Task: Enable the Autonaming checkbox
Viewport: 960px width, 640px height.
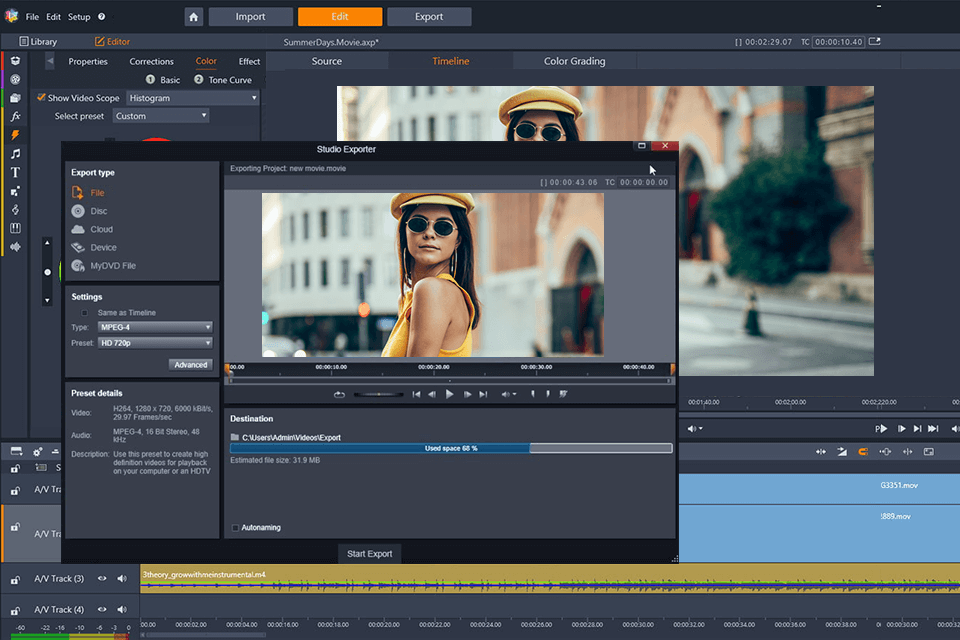Action: coord(236,527)
